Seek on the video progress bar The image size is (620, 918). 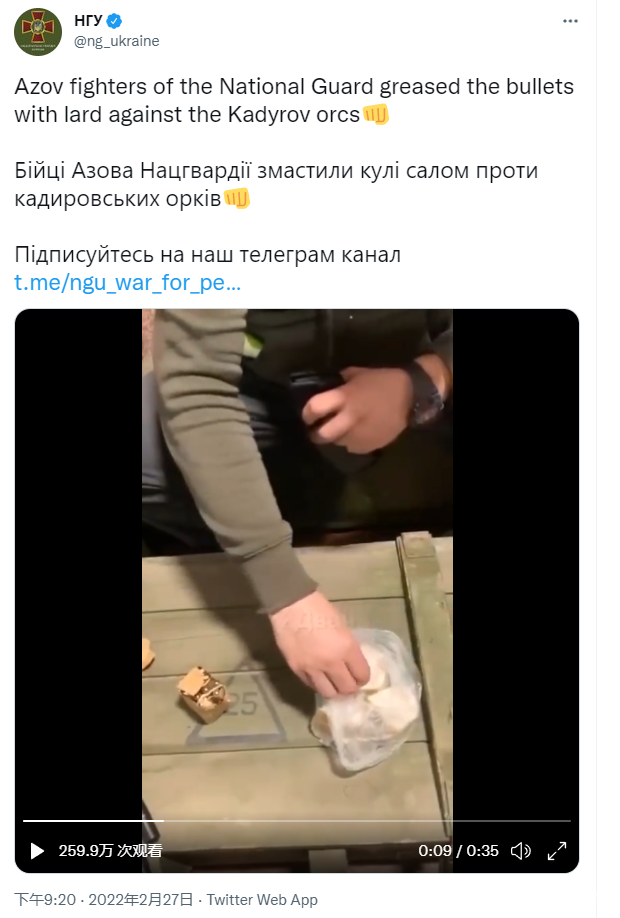297,821
